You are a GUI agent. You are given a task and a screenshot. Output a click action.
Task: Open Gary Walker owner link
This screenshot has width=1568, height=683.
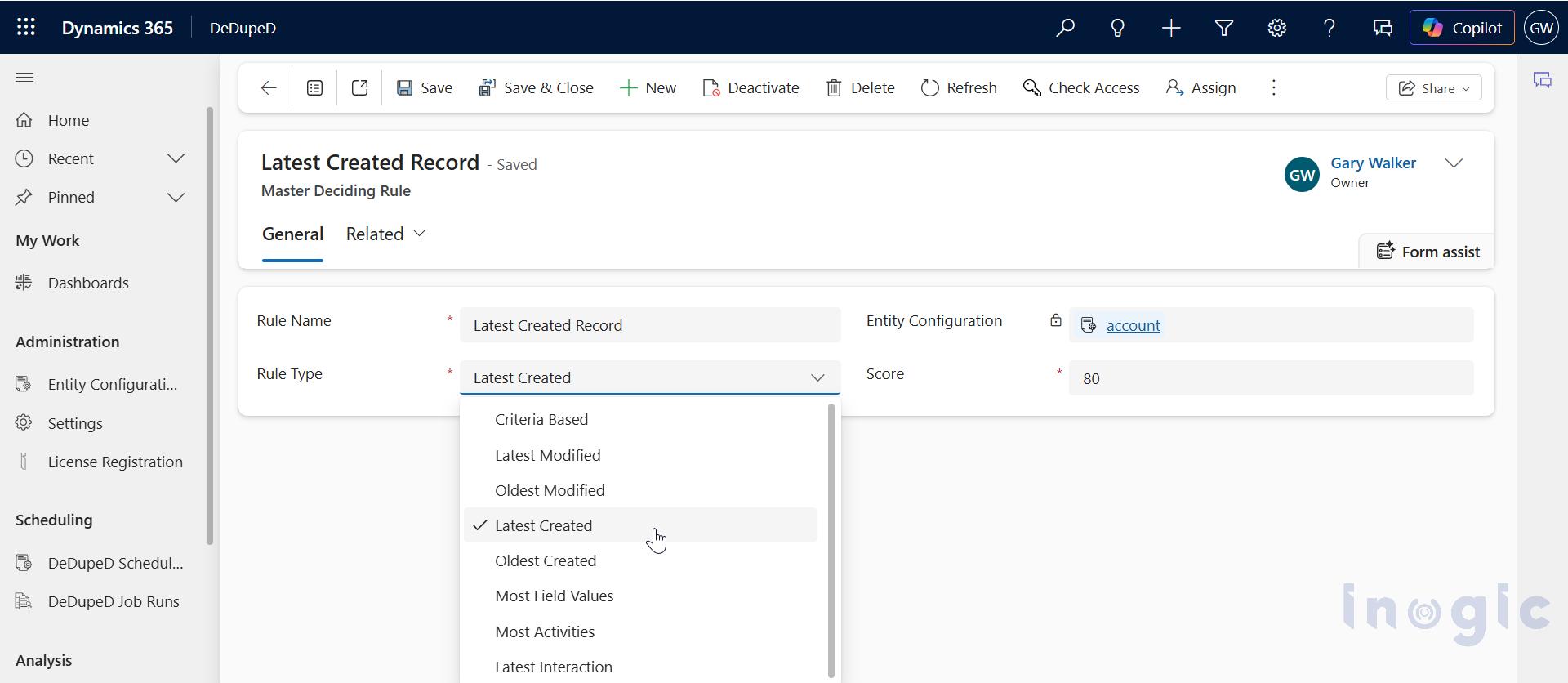coord(1374,163)
